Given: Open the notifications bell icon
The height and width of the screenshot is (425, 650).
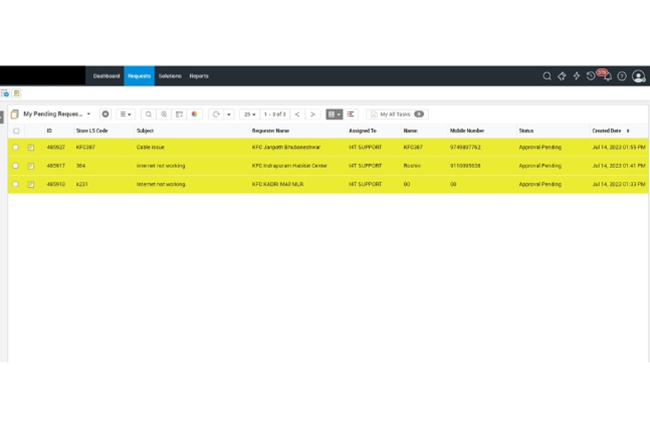Looking at the screenshot, I should (x=607, y=77).
